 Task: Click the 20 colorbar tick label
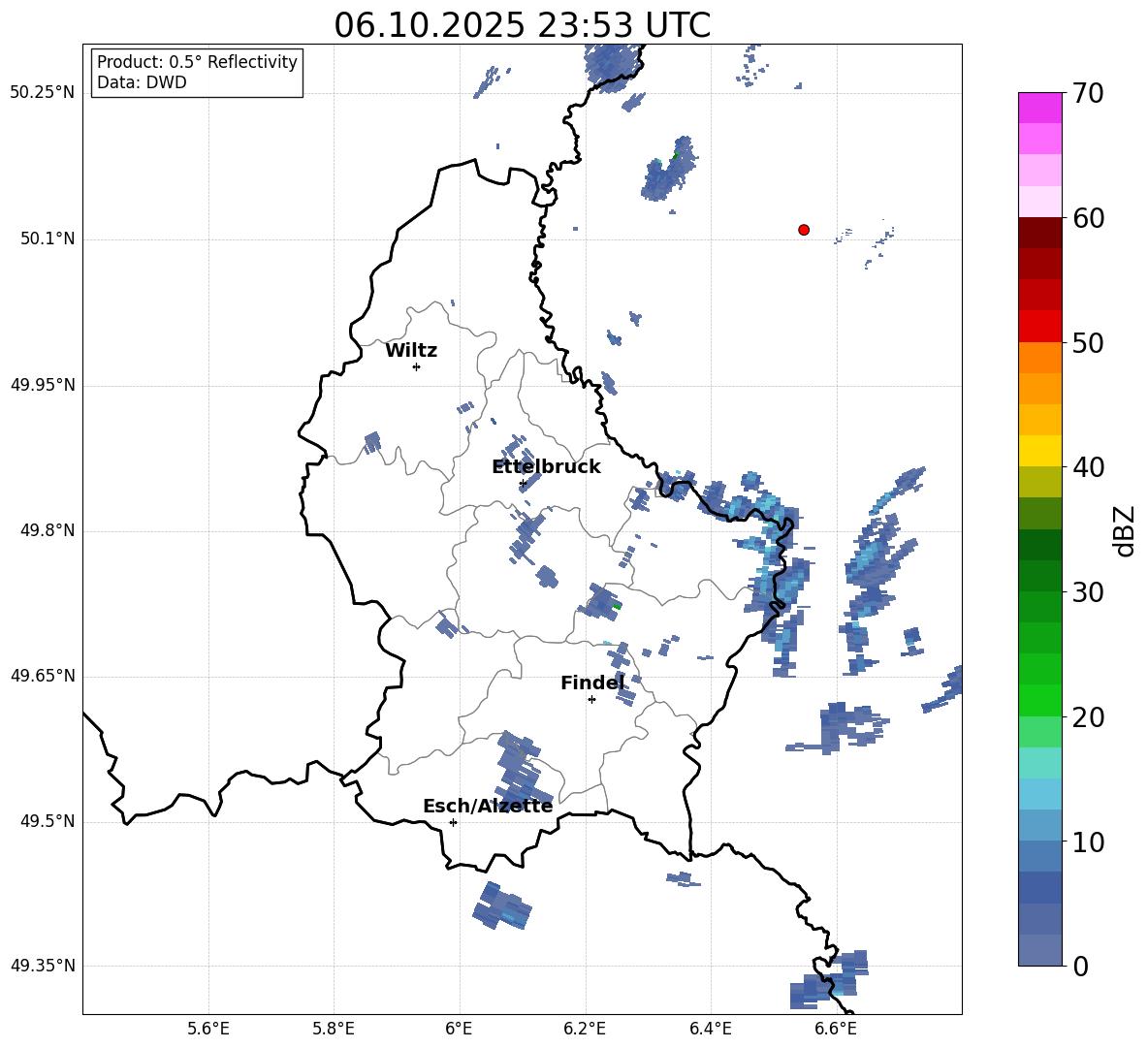1088,717
